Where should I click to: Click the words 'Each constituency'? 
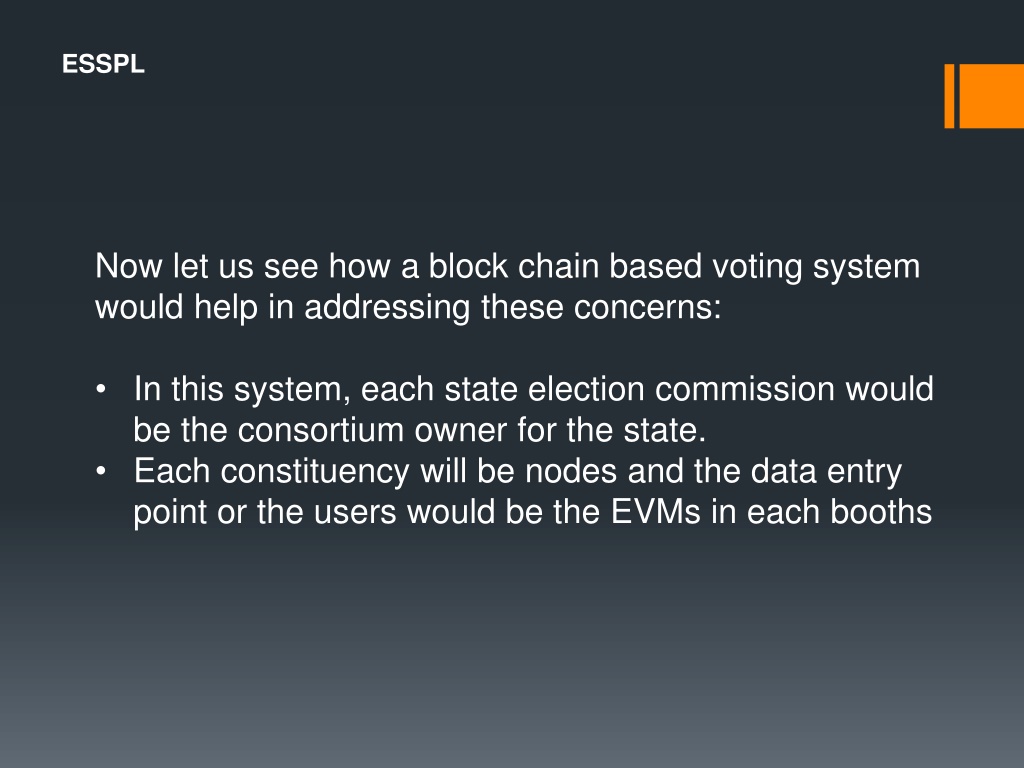click(272, 472)
